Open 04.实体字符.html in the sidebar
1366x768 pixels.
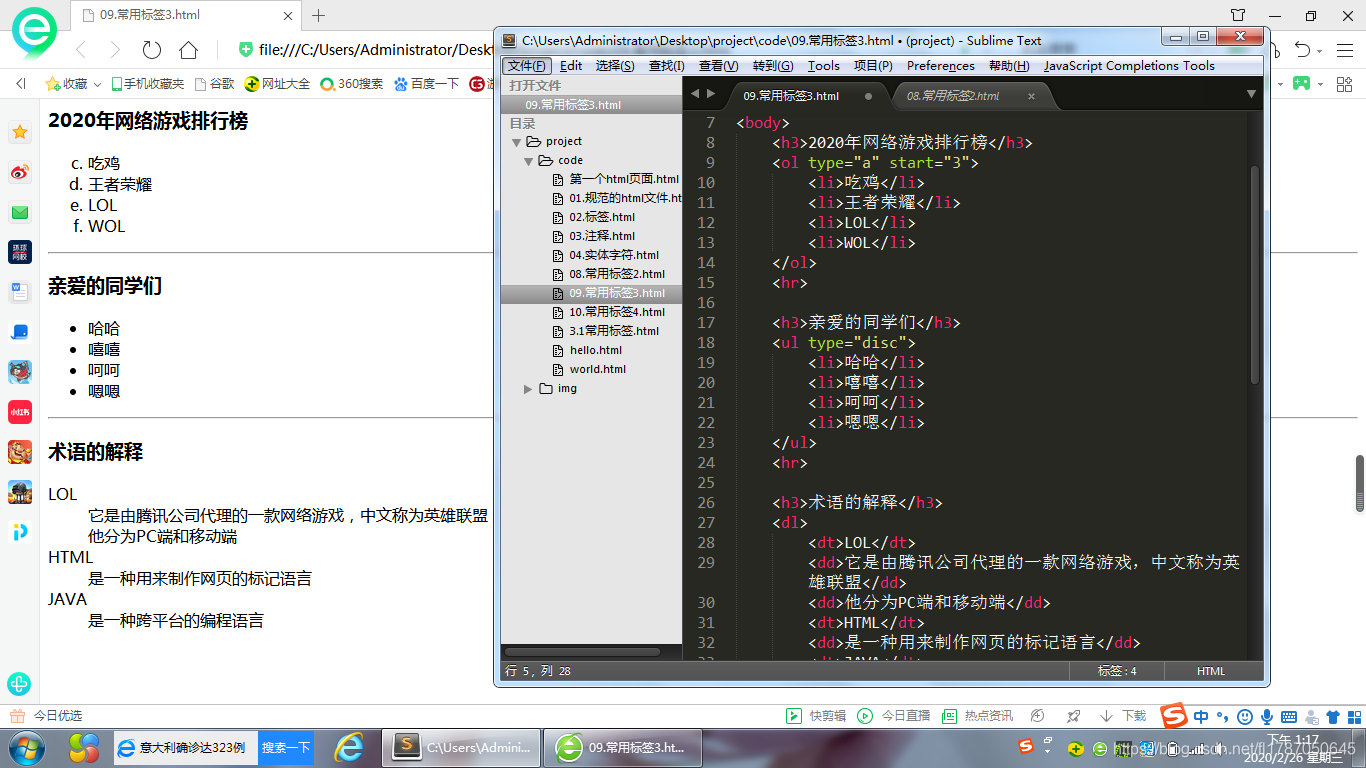click(x=614, y=255)
